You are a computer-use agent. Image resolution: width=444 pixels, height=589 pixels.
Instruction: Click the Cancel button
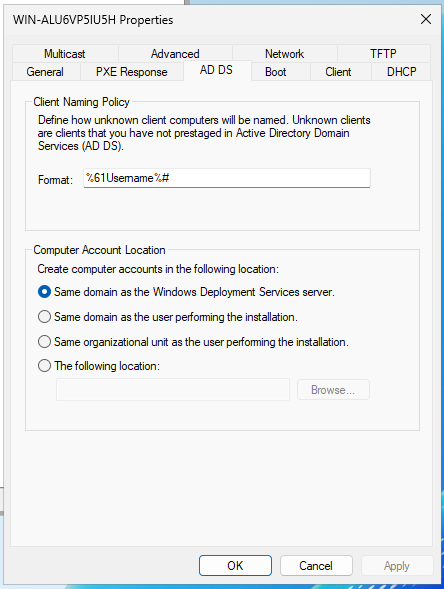pos(316,565)
